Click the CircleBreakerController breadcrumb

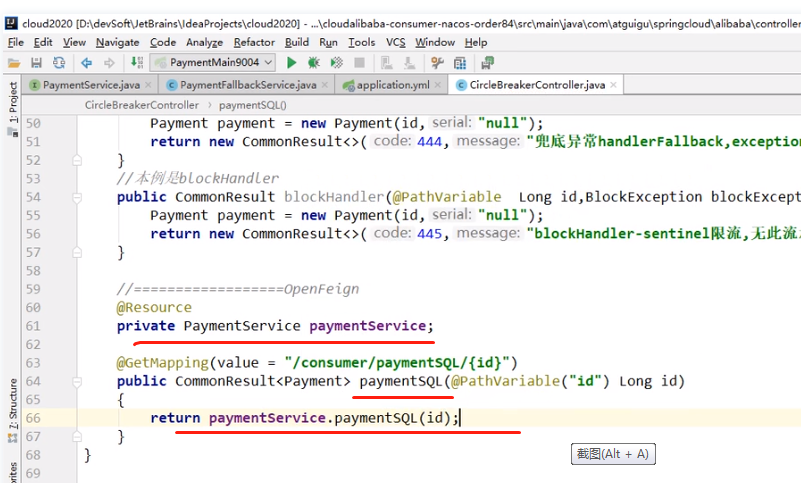[142, 105]
